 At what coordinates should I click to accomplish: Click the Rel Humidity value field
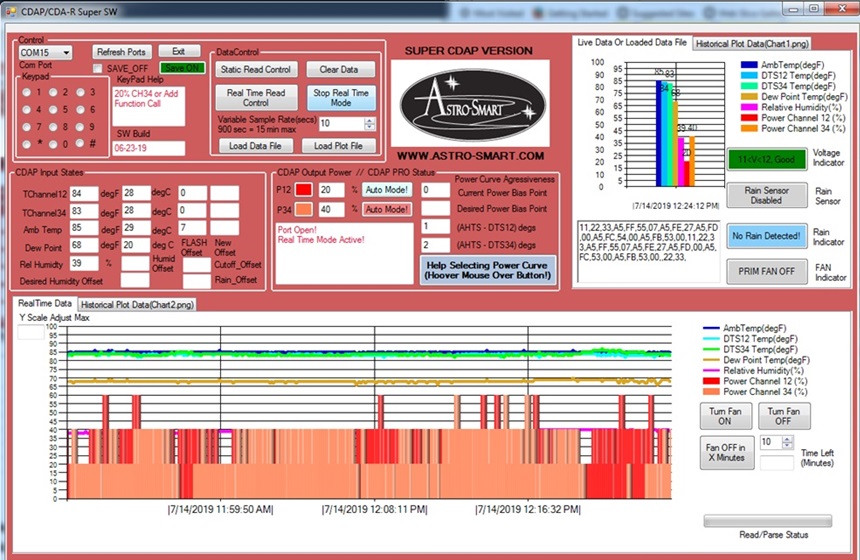pyautogui.click(x=84, y=263)
